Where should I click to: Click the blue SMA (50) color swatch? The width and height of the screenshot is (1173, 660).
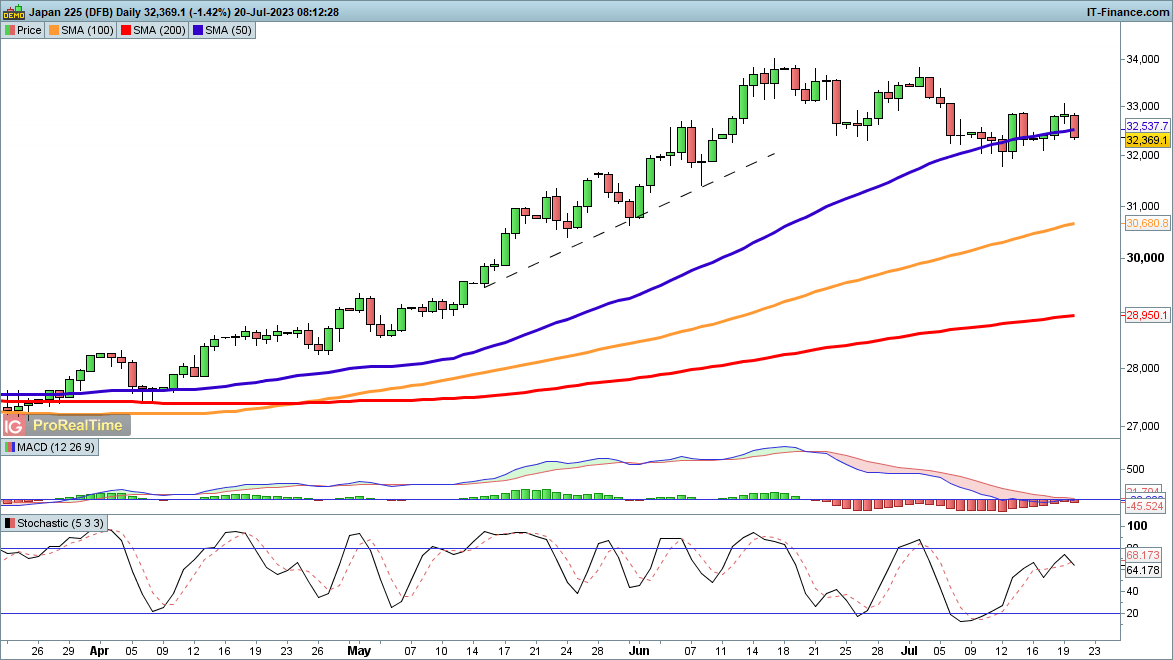tap(197, 30)
